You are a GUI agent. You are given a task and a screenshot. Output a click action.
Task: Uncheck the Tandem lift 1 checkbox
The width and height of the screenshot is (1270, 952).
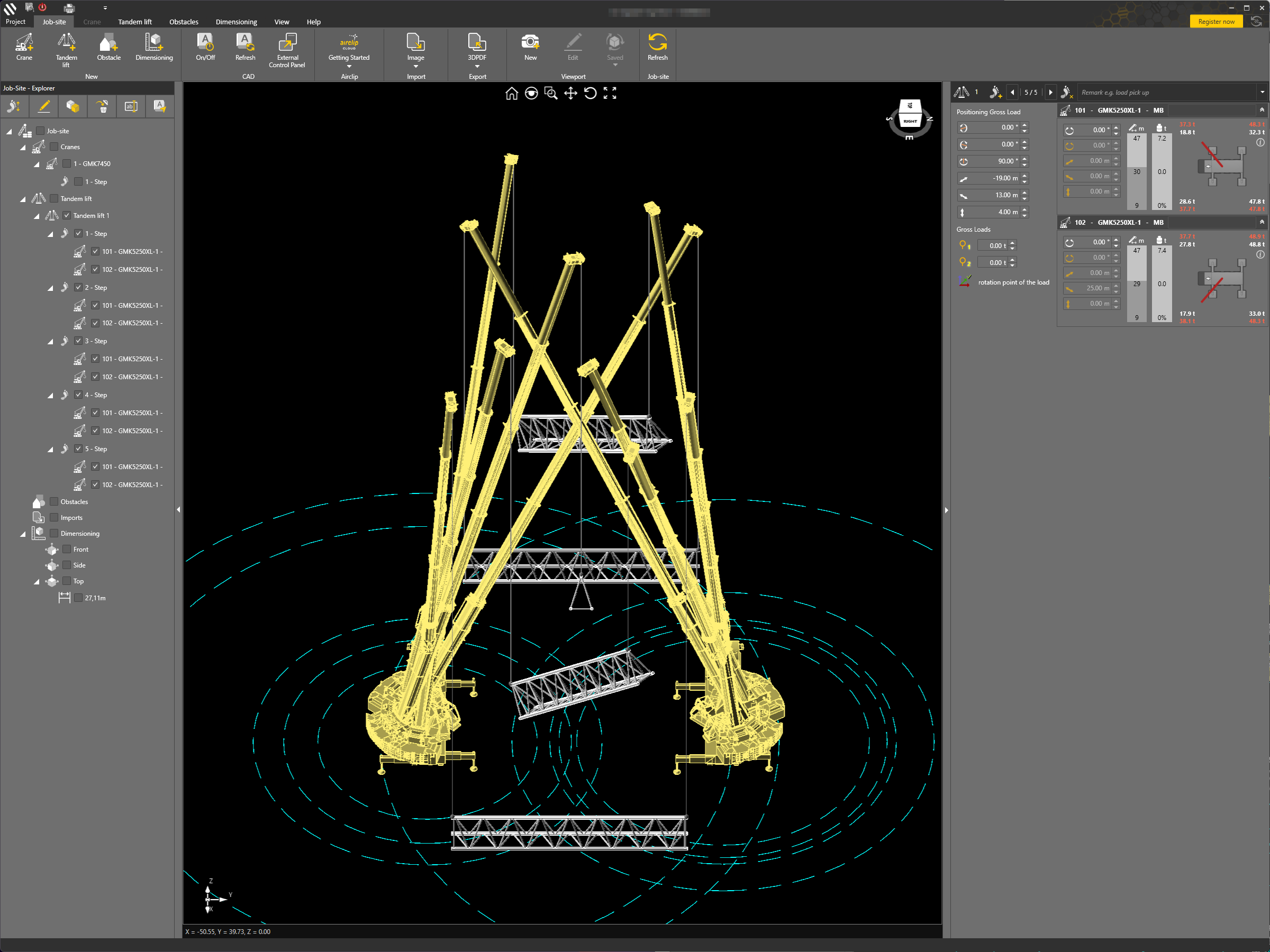67,216
